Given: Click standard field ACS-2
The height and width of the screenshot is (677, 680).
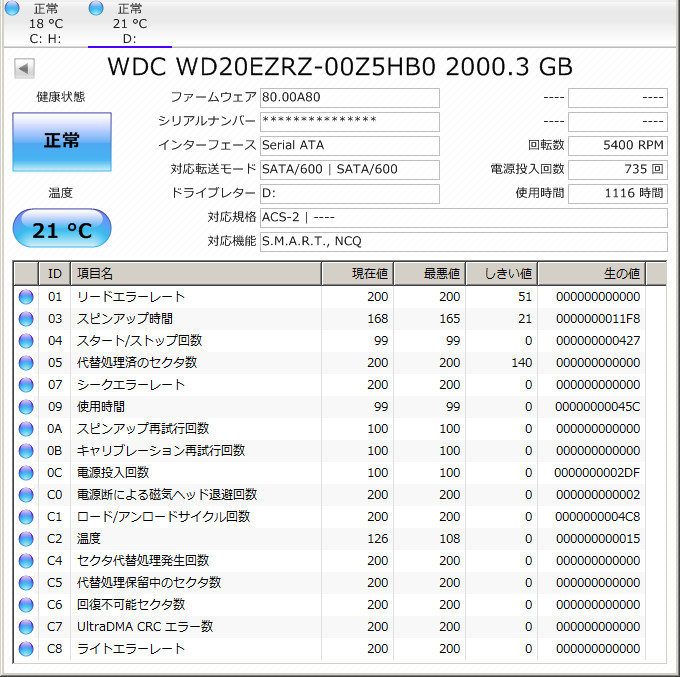Looking at the screenshot, I should point(464,217).
